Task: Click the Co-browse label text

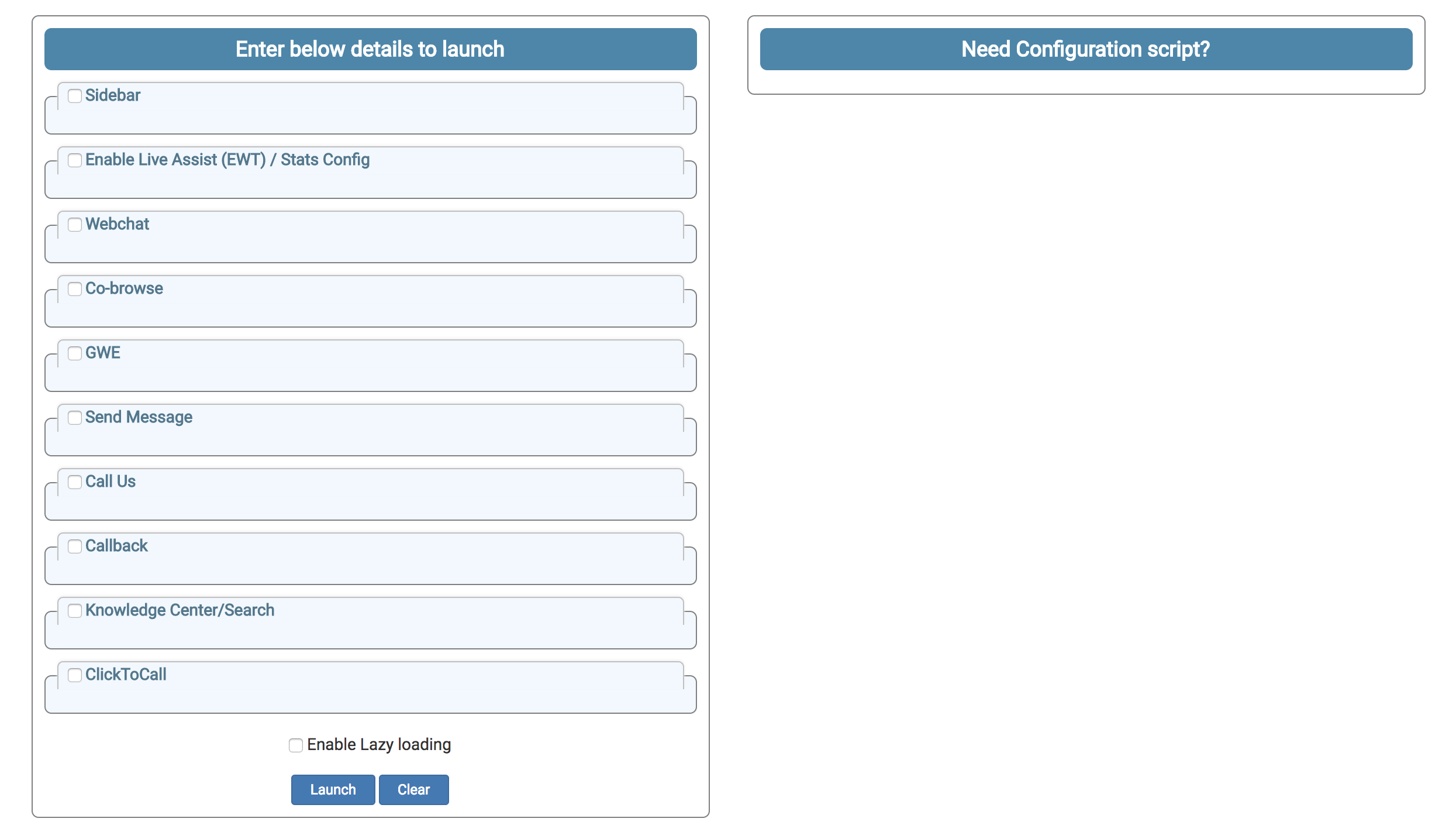Action: 125,288
